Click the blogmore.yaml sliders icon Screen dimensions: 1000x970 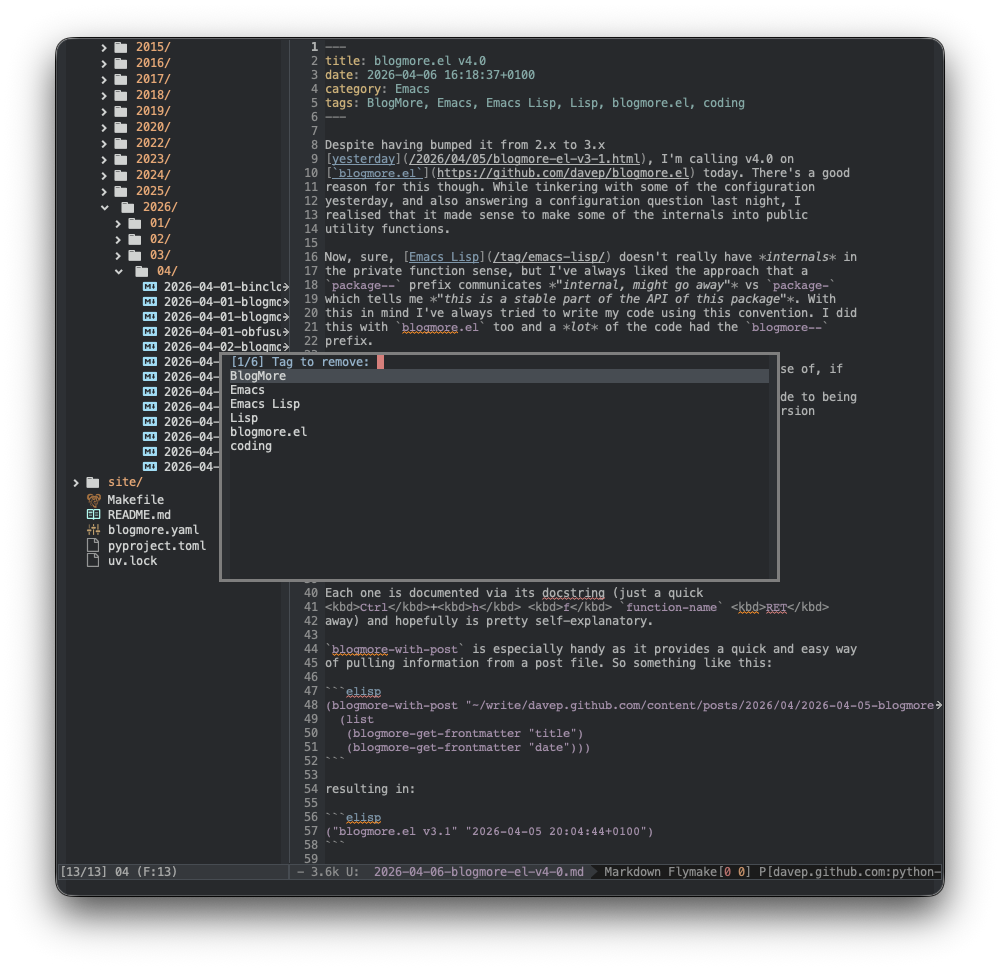click(93, 530)
